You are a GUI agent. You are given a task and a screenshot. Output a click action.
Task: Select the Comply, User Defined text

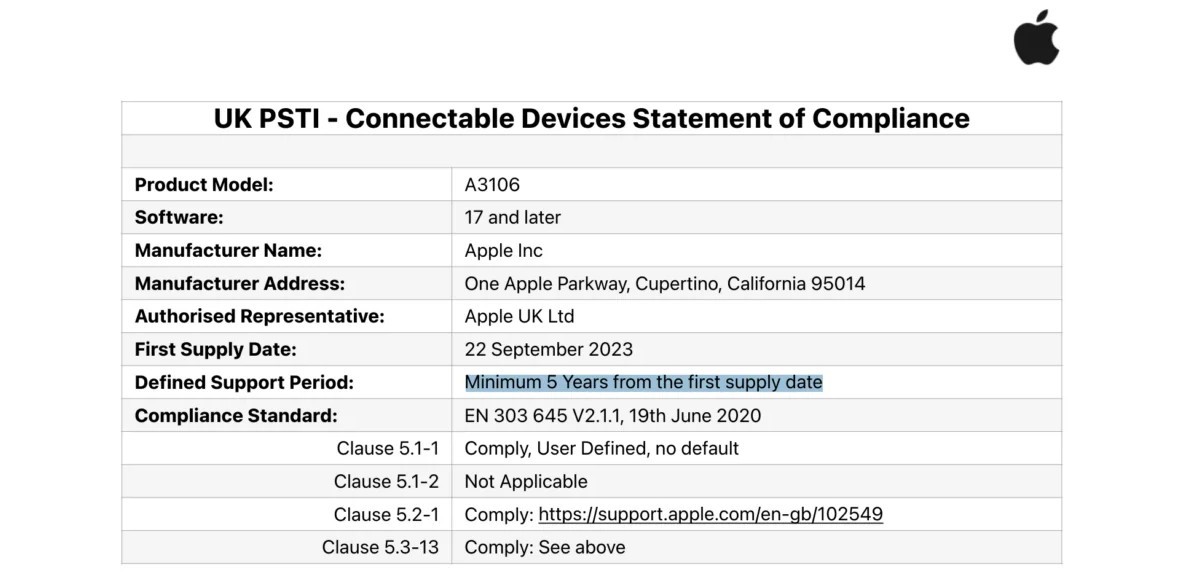pyautogui.click(x=601, y=448)
